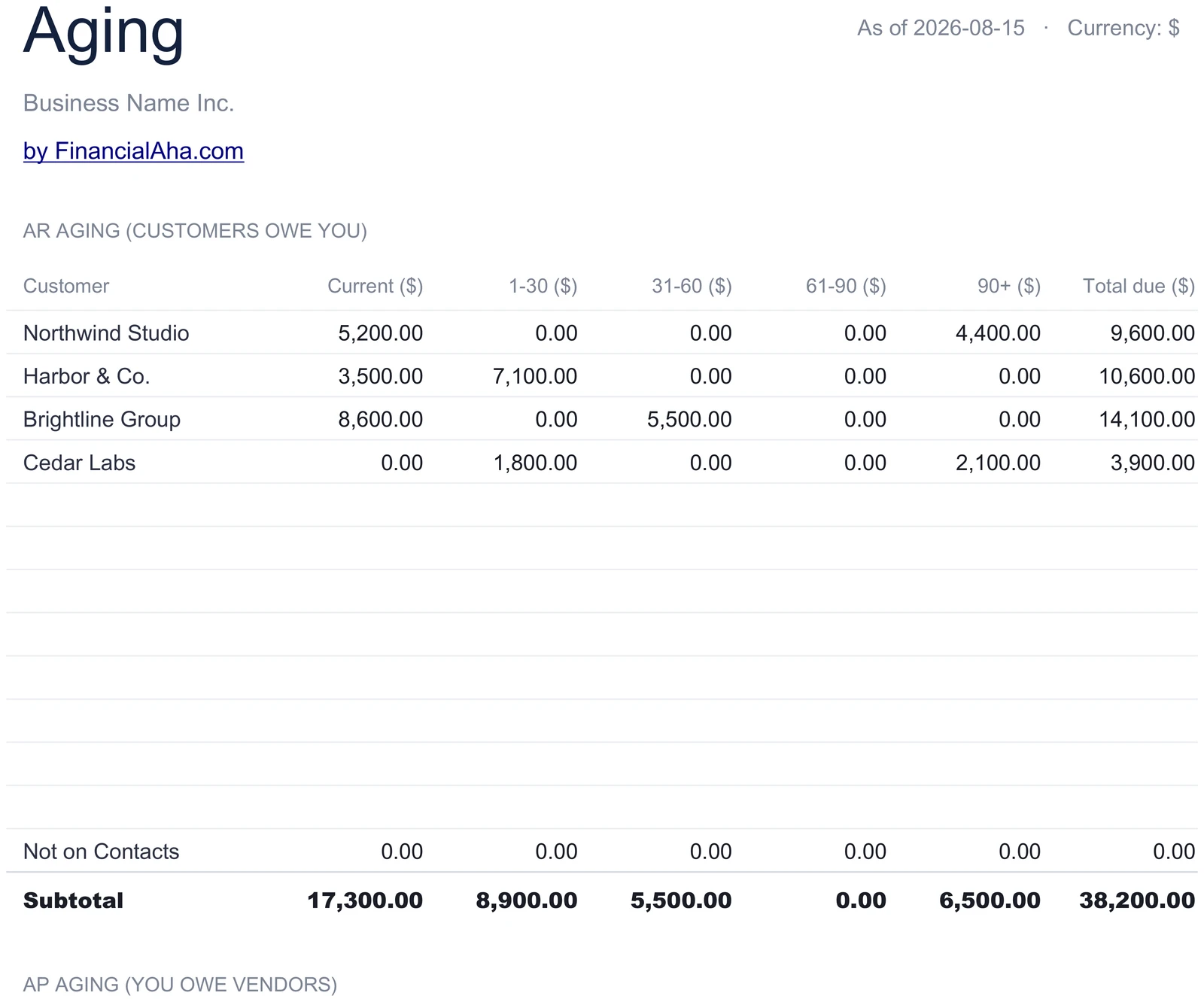Select the Brightline Group customer name

click(102, 419)
